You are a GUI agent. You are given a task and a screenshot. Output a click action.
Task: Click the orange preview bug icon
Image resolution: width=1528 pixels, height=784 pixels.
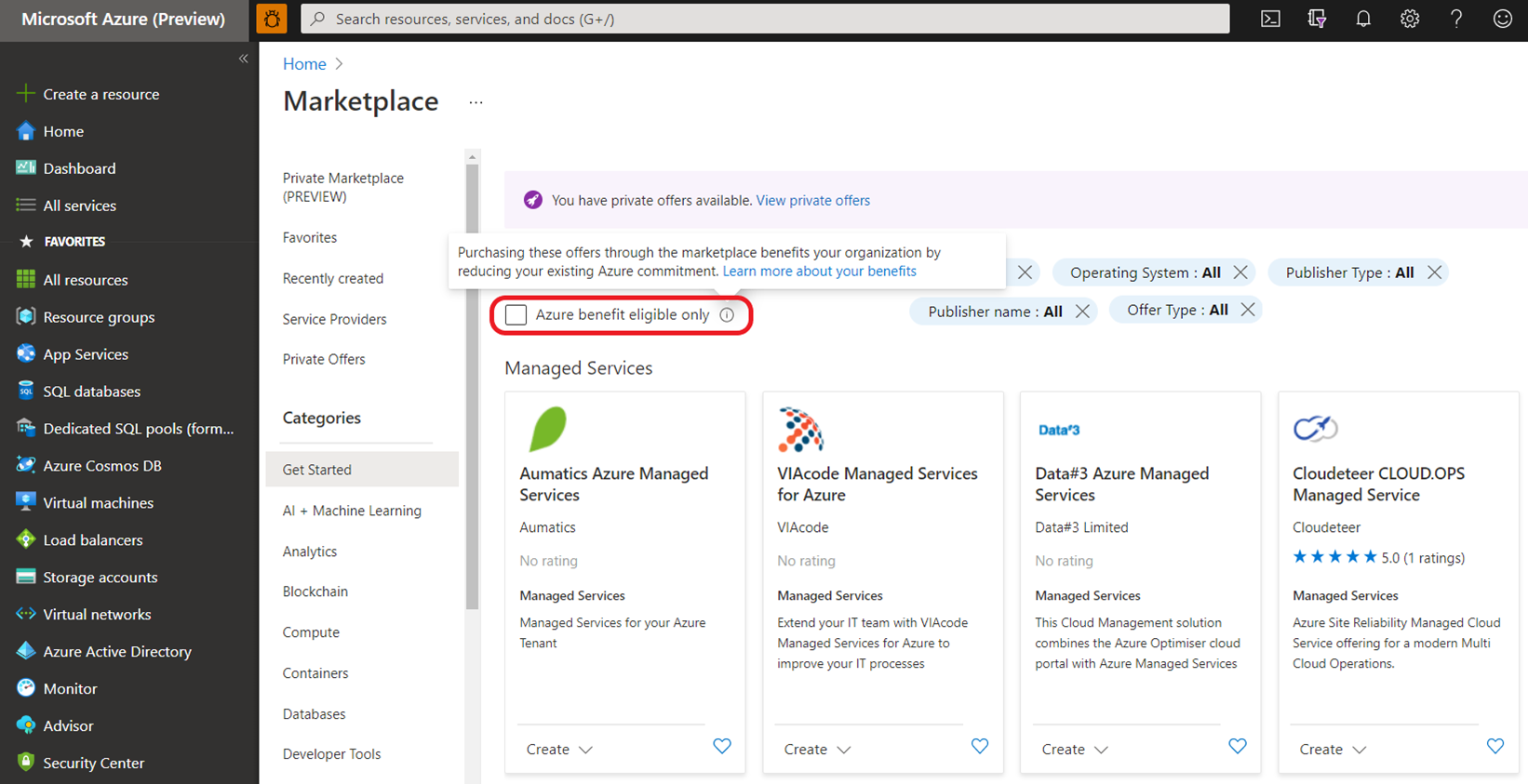(x=272, y=19)
